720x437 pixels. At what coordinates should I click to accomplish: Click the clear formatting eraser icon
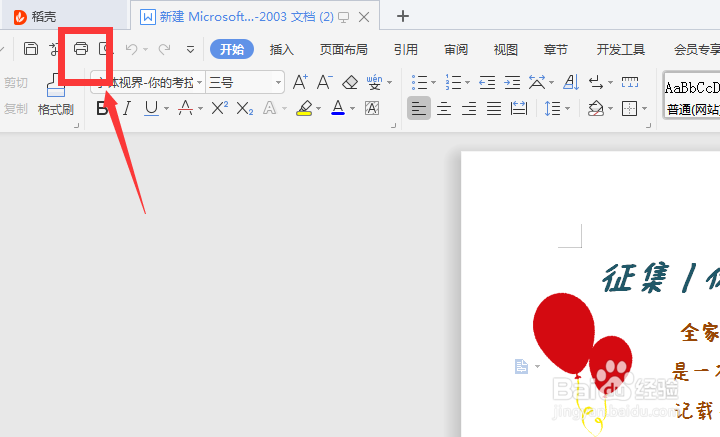point(350,83)
